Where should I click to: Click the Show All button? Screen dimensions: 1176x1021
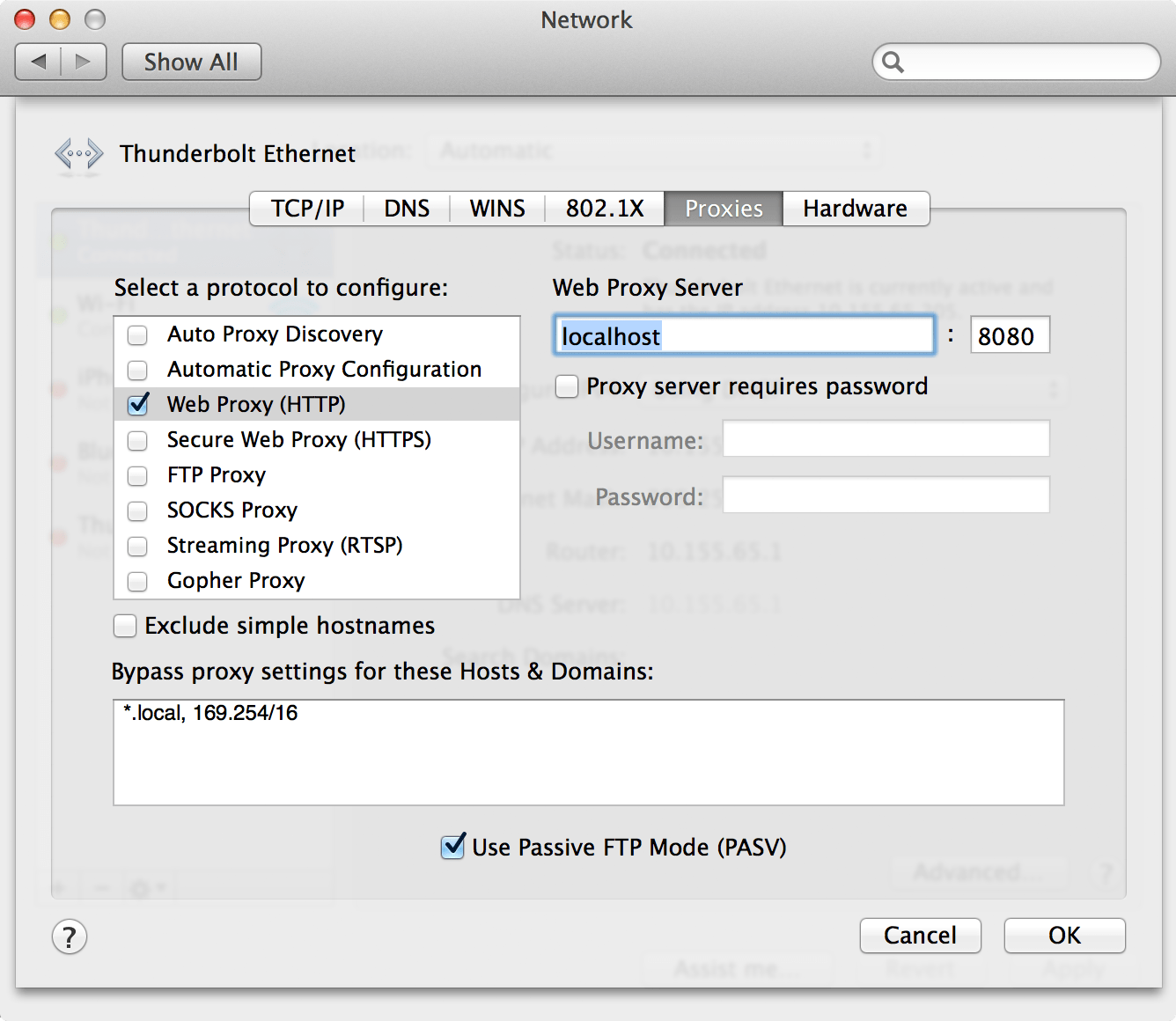point(191,62)
